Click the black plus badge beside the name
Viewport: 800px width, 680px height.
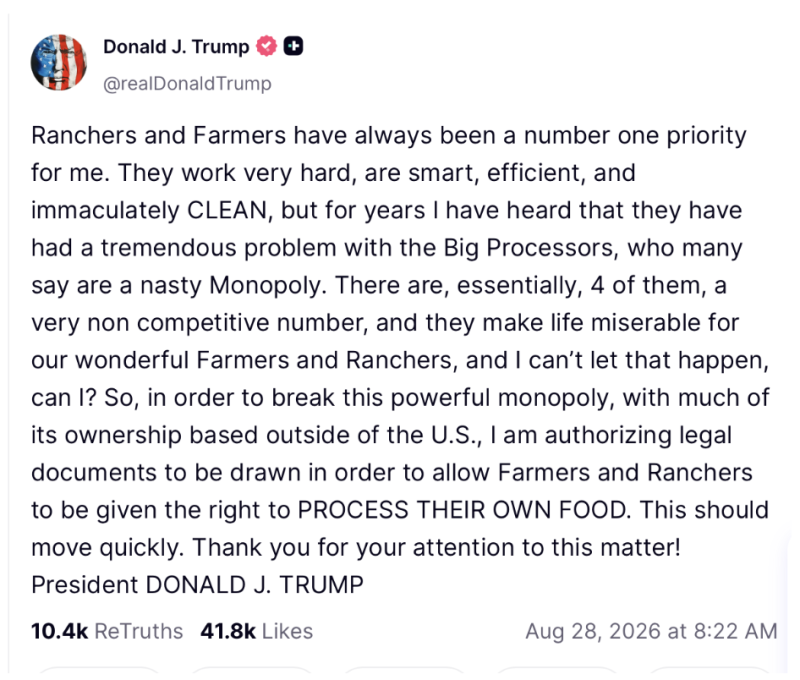[x=293, y=46]
